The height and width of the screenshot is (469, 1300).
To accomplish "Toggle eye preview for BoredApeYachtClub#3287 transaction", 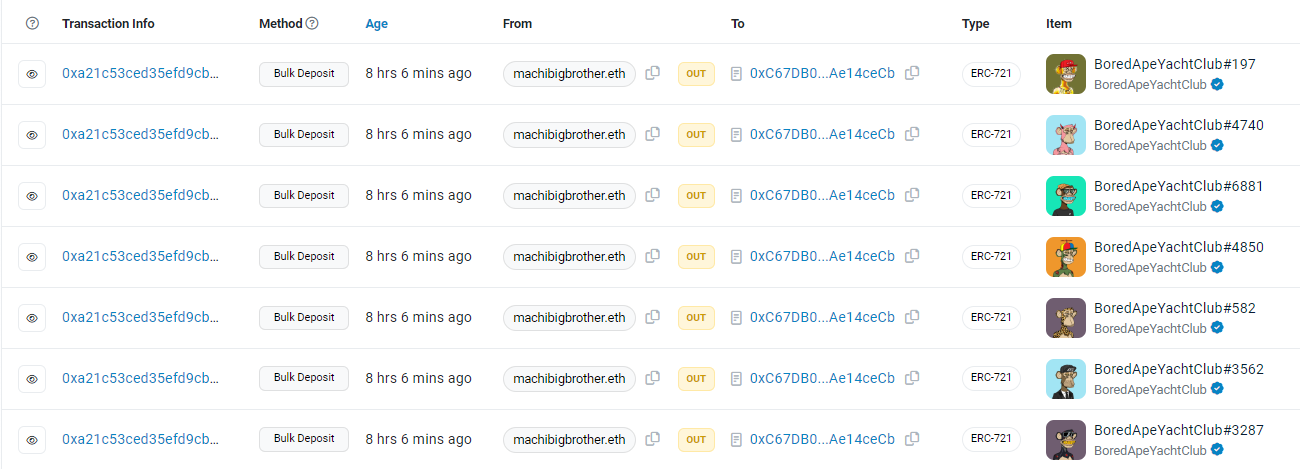I will (x=32, y=440).
